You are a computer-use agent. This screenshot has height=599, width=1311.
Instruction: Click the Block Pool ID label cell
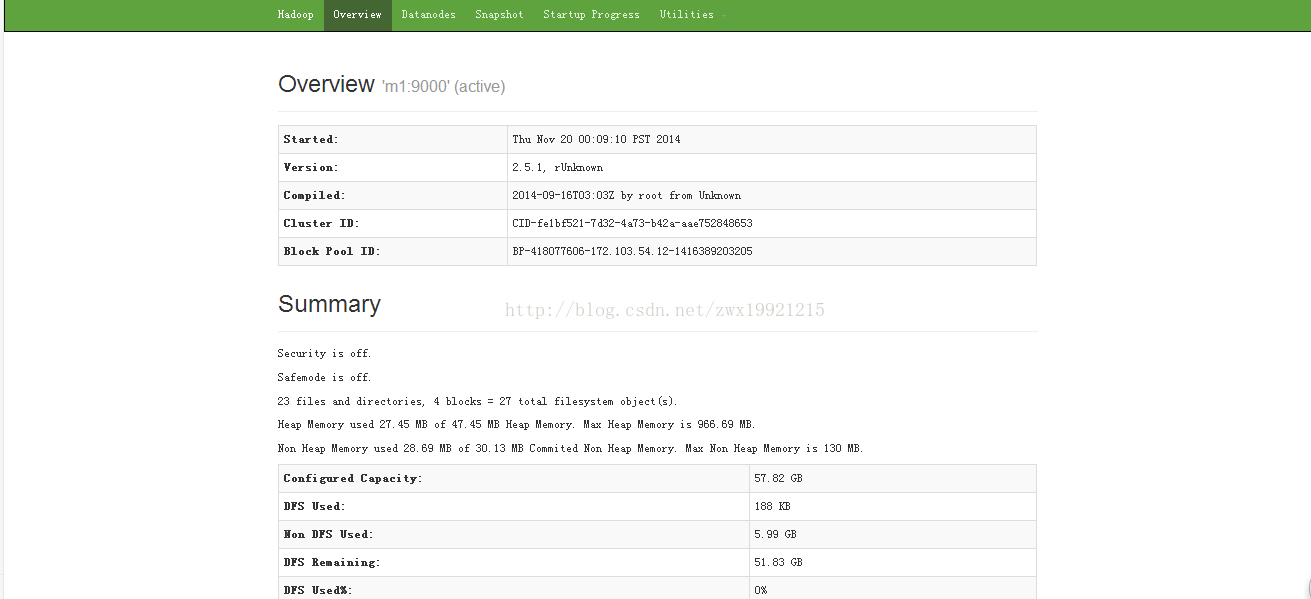393,251
